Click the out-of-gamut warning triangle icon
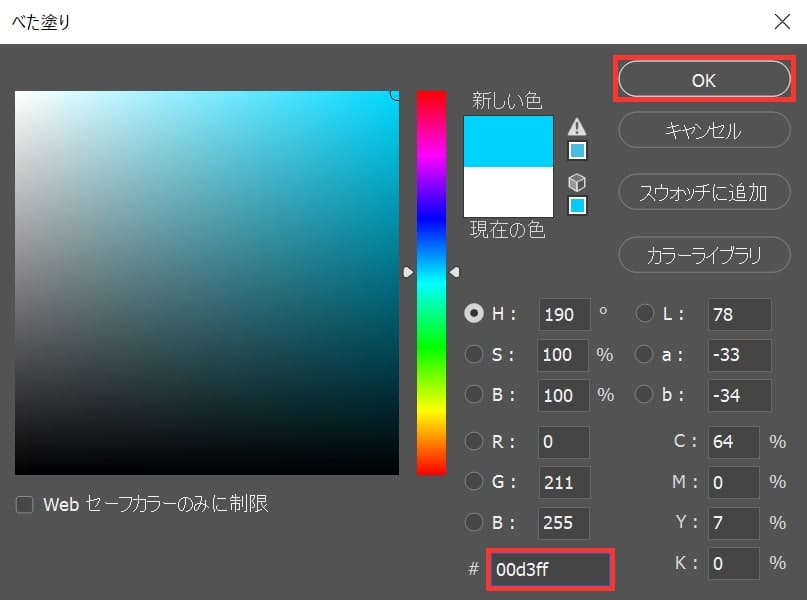 pos(576,127)
